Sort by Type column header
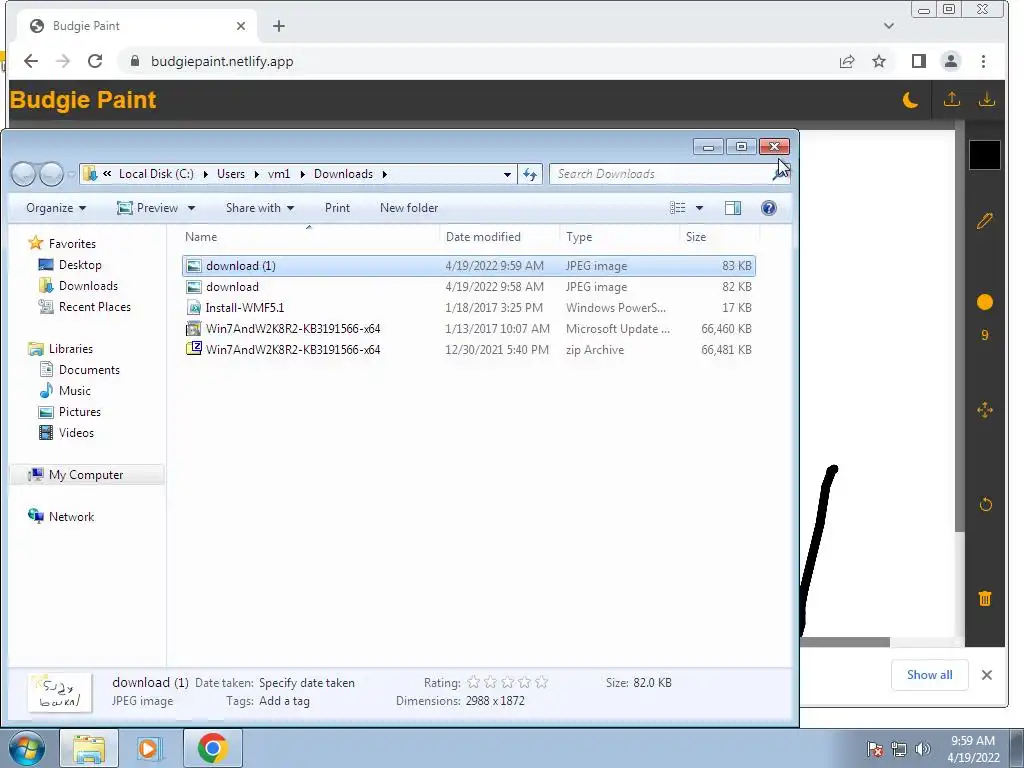The width and height of the screenshot is (1024, 768). [x=619, y=236]
